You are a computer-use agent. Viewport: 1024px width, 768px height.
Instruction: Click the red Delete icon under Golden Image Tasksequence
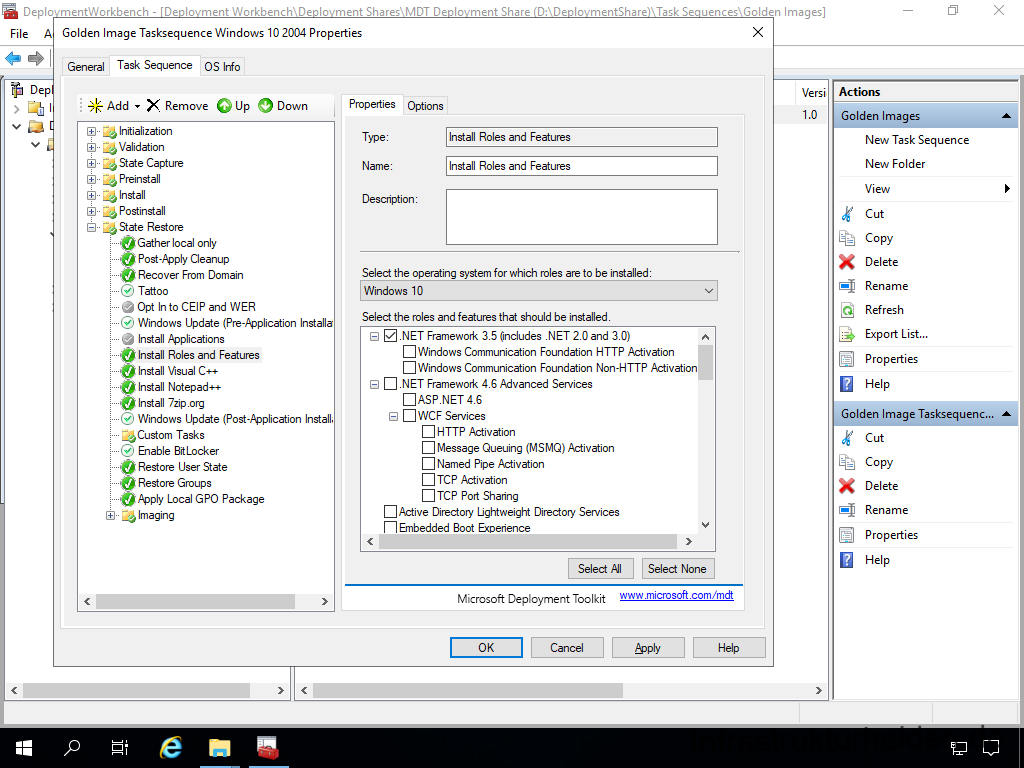coord(847,486)
